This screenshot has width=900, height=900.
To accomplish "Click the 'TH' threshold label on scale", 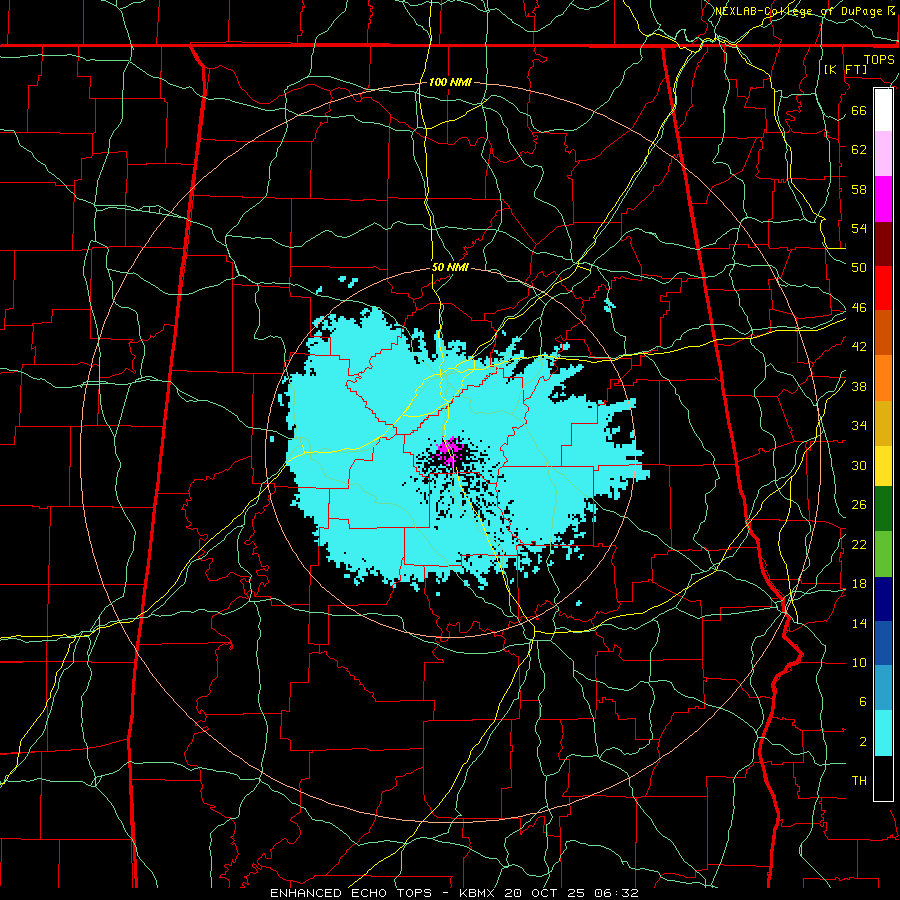I will pos(859,781).
